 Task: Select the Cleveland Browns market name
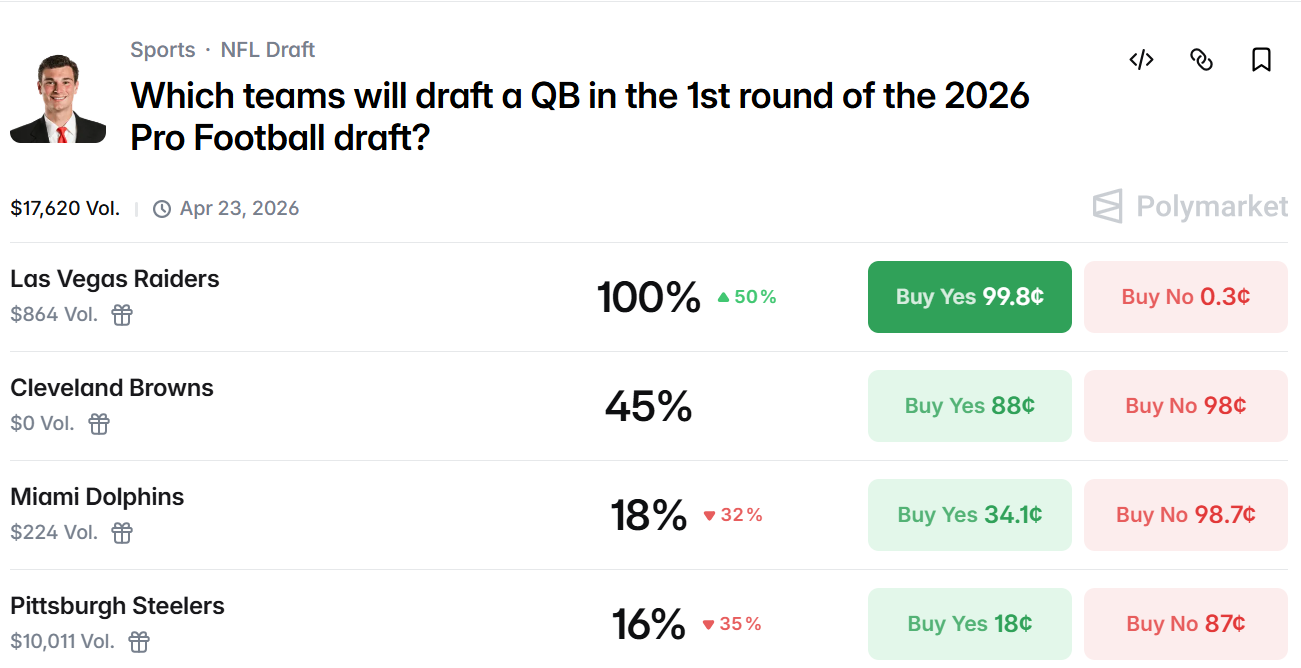(111, 388)
